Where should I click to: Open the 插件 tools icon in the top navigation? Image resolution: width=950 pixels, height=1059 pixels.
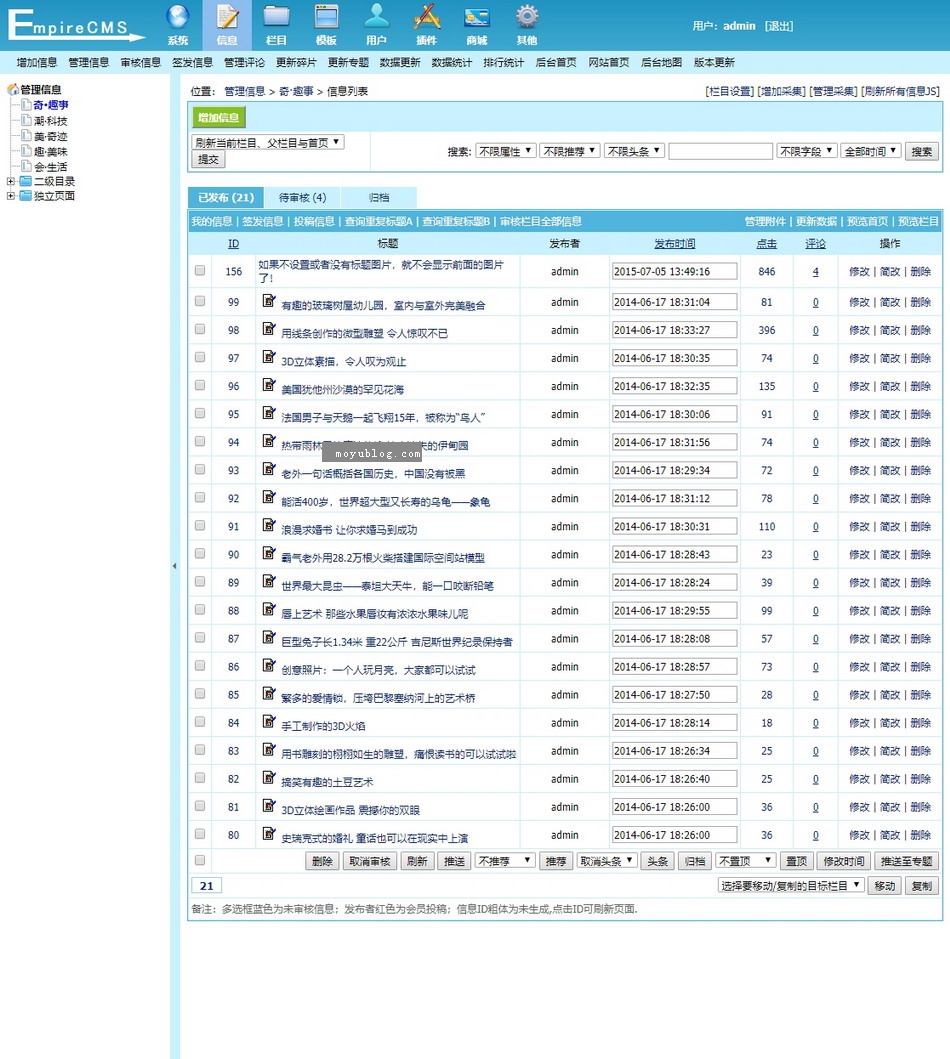(426, 17)
